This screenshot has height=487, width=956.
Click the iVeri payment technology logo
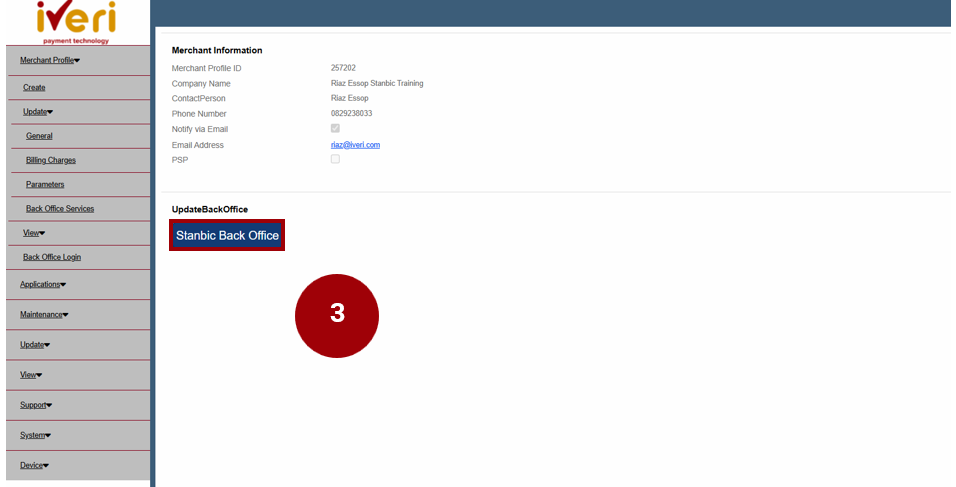[76, 23]
